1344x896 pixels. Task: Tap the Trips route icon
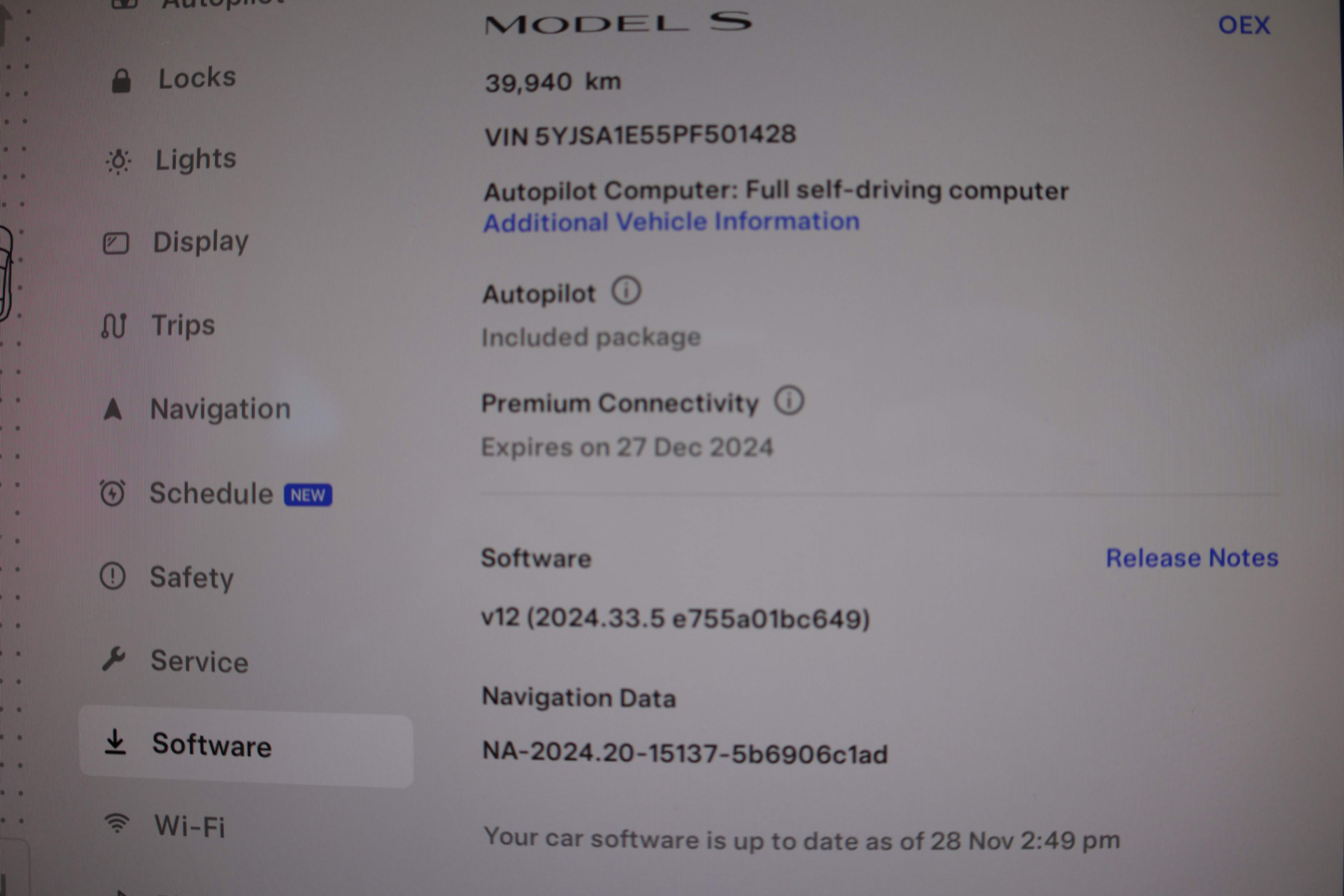click(113, 326)
